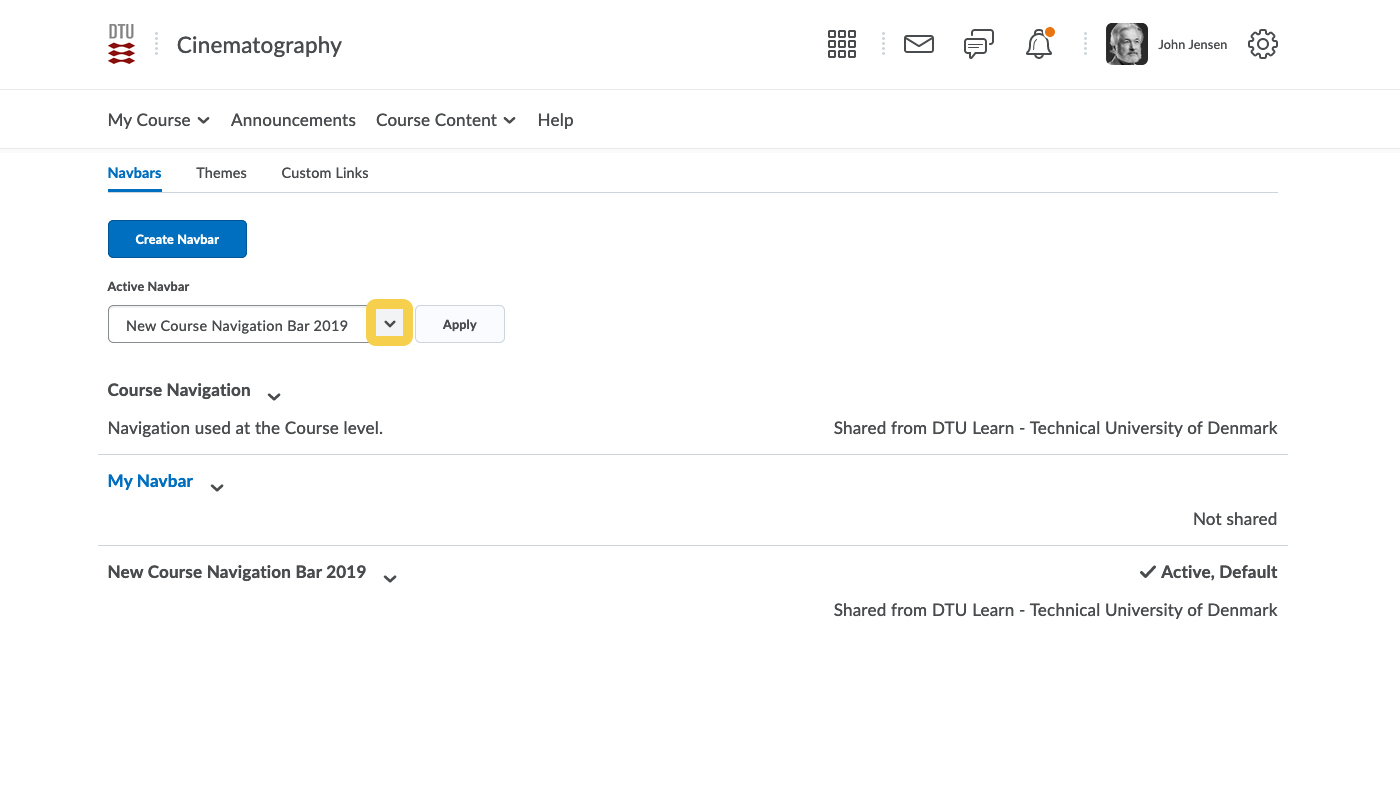Expand the Course Content menu
The width and height of the screenshot is (1400, 788).
445,120
